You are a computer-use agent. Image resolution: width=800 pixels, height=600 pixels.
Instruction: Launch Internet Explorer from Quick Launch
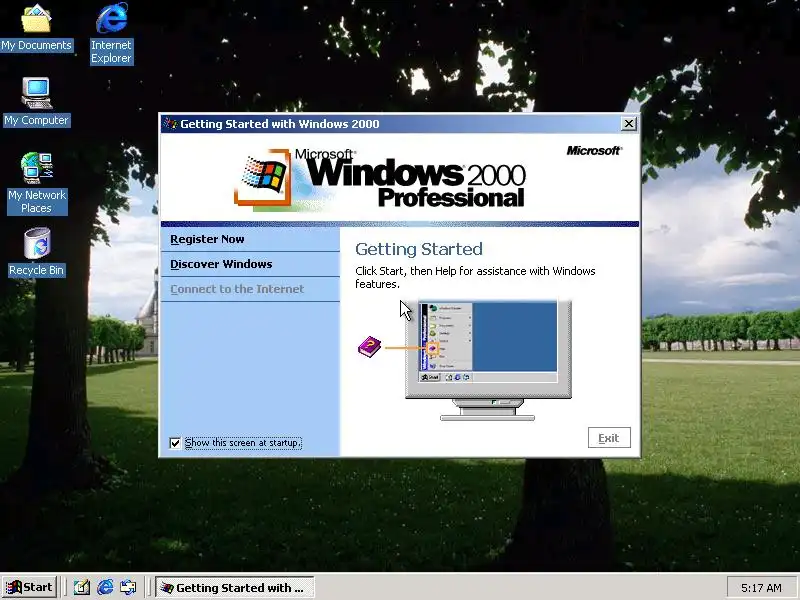point(105,588)
